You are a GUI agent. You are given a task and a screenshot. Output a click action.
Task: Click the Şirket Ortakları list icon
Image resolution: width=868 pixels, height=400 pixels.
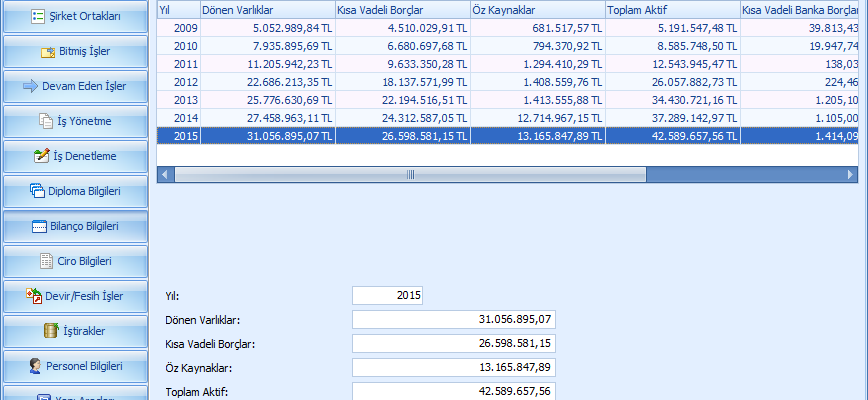pyautogui.click(x=38, y=16)
